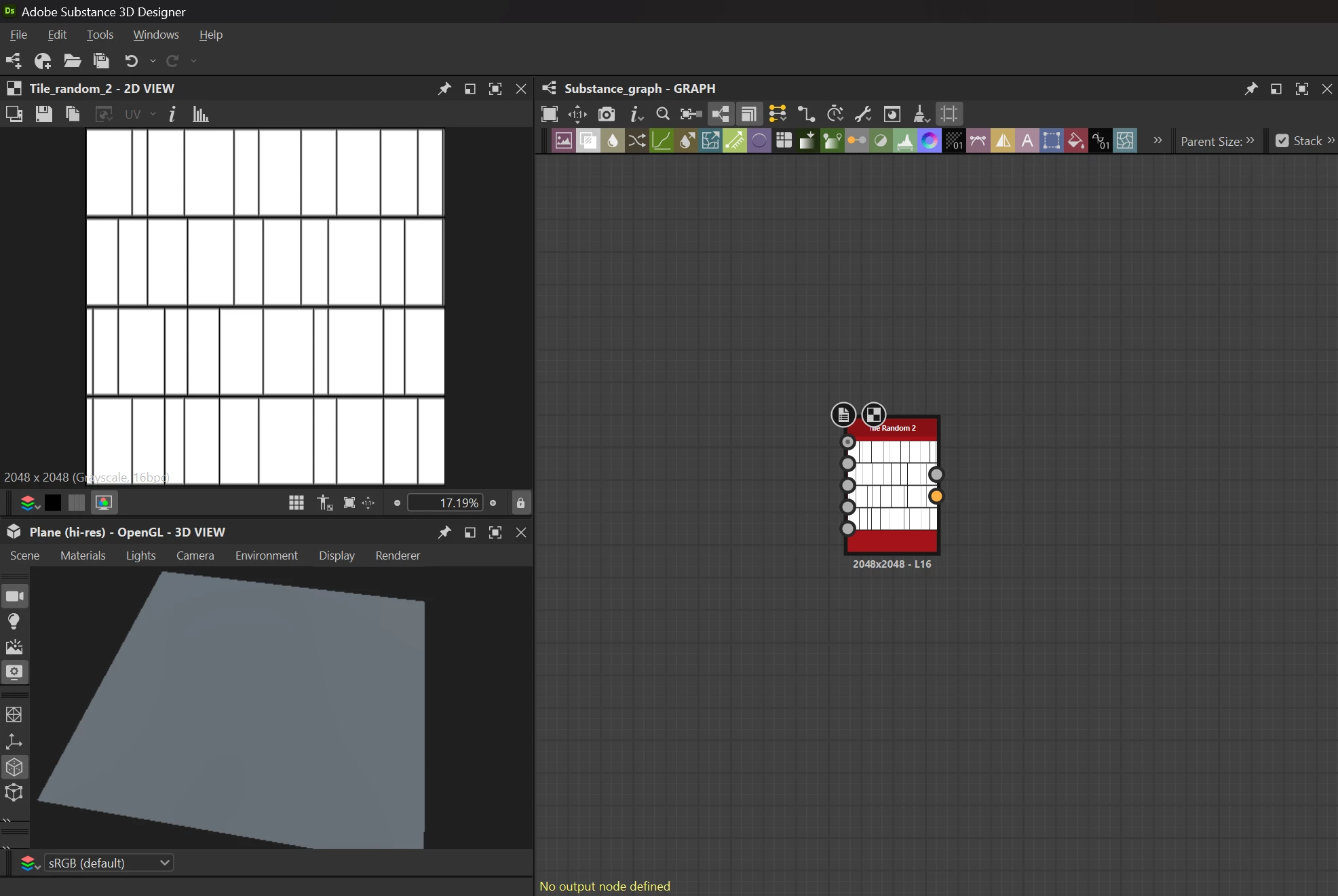Click the graph search magnifier icon
The height and width of the screenshot is (896, 1338).
point(663,114)
